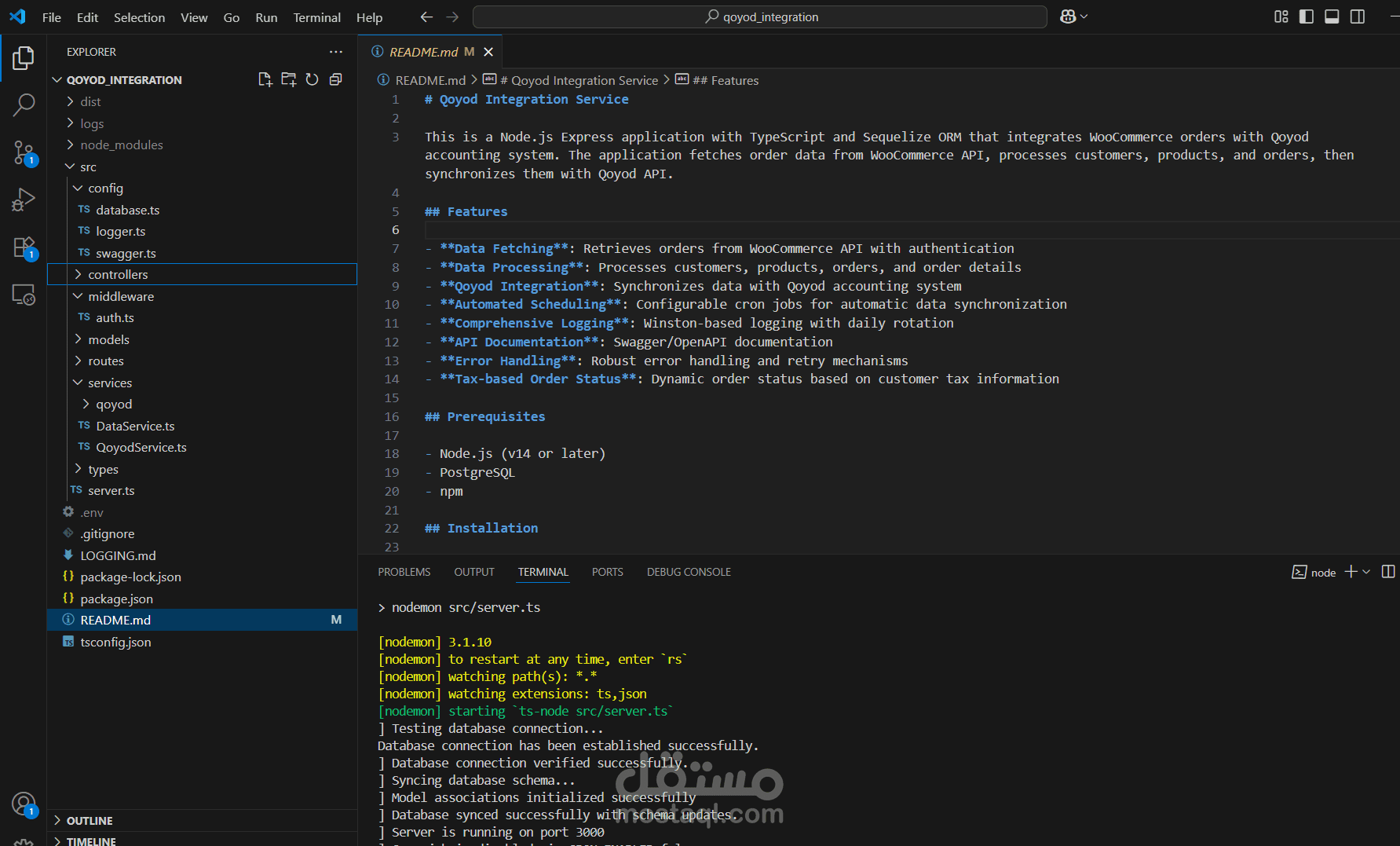The width and height of the screenshot is (1400, 846).
Task: Refresh the Explorer file tree
Action: point(312,79)
